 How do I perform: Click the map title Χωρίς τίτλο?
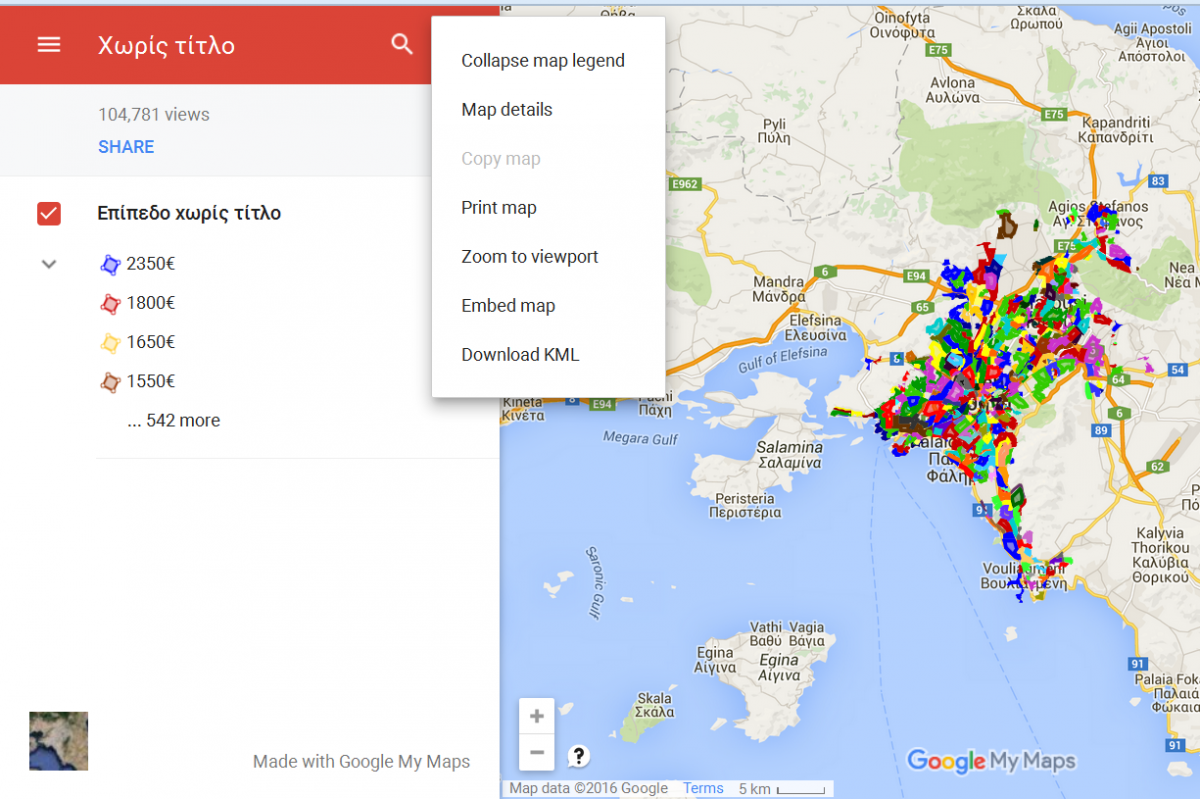[x=167, y=46]
